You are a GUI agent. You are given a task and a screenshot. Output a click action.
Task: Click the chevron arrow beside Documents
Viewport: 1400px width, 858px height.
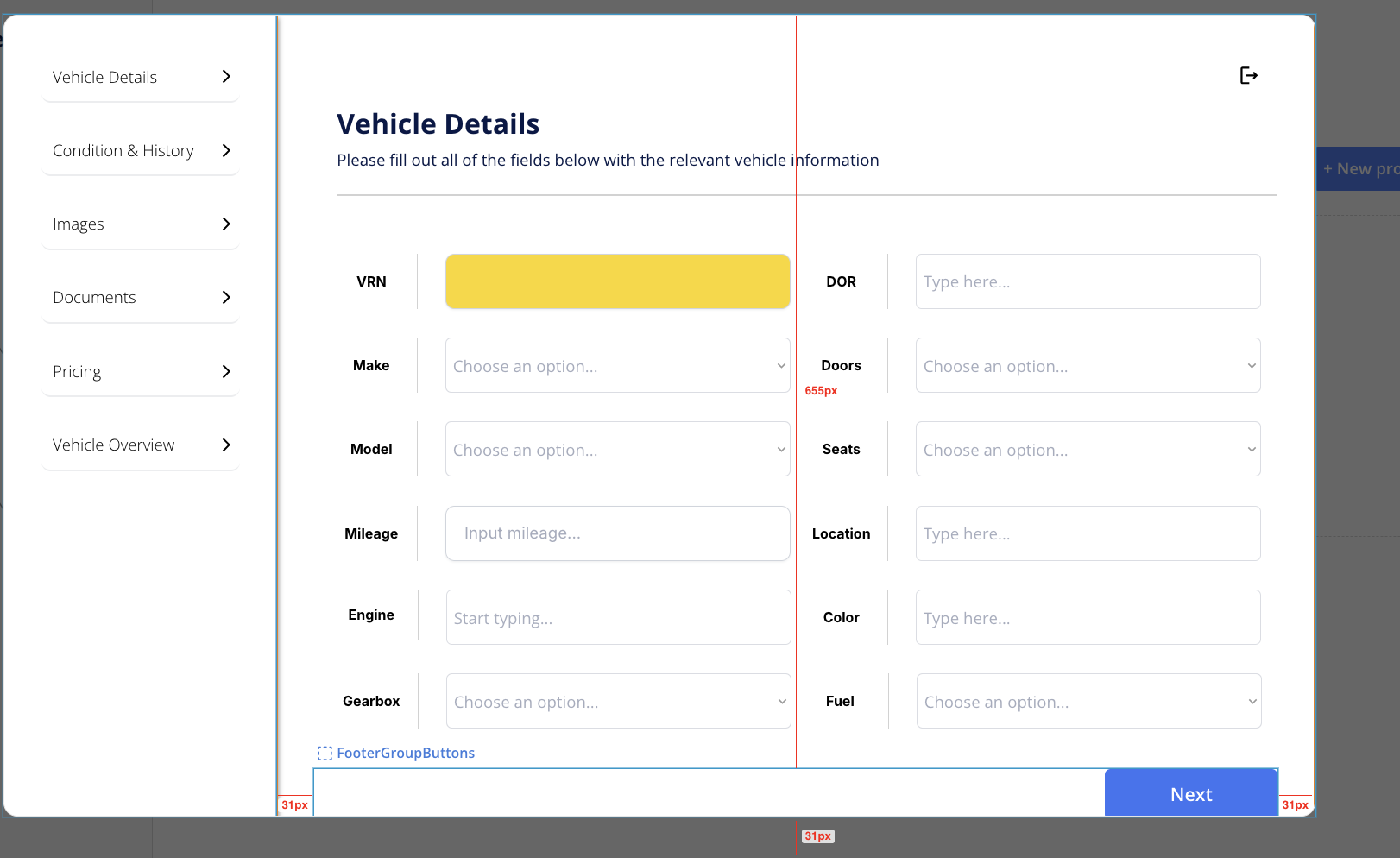pyautogui.click(x=226, y=297)
